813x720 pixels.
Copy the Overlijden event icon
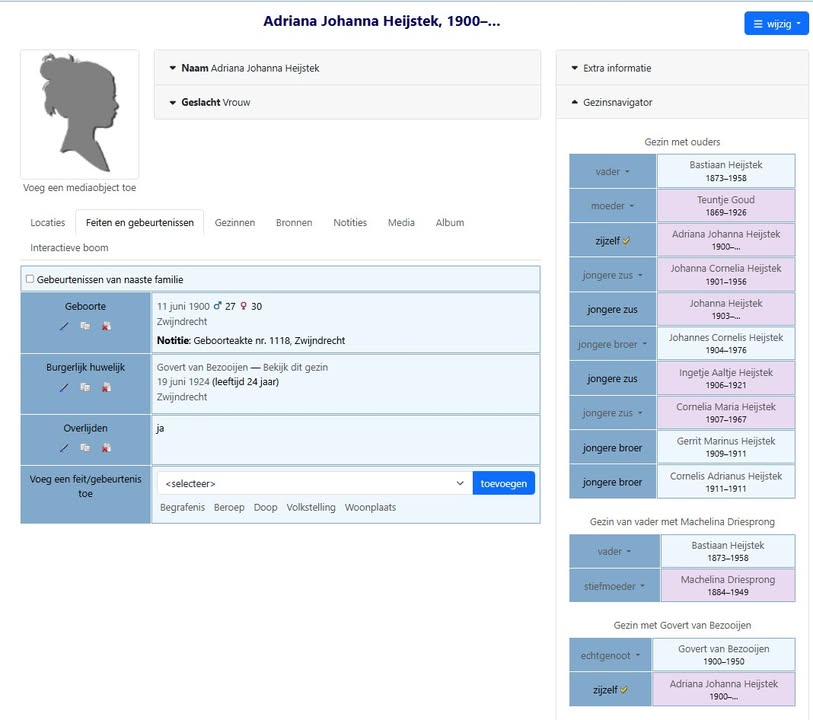click(85, 448)
